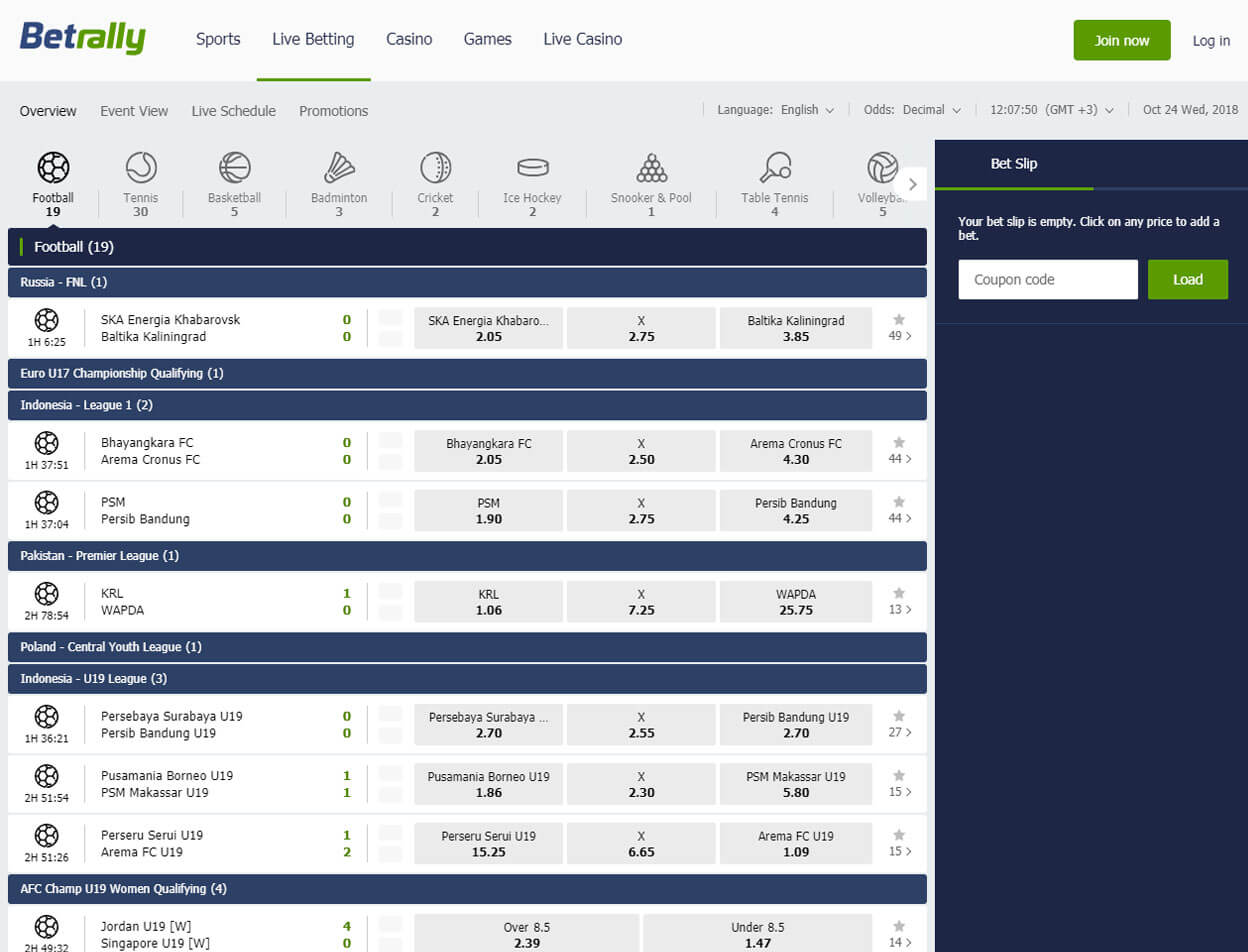Open the Casino menu
The width and height of the screenshot is (1248, 952).
[x=409, y=40]
